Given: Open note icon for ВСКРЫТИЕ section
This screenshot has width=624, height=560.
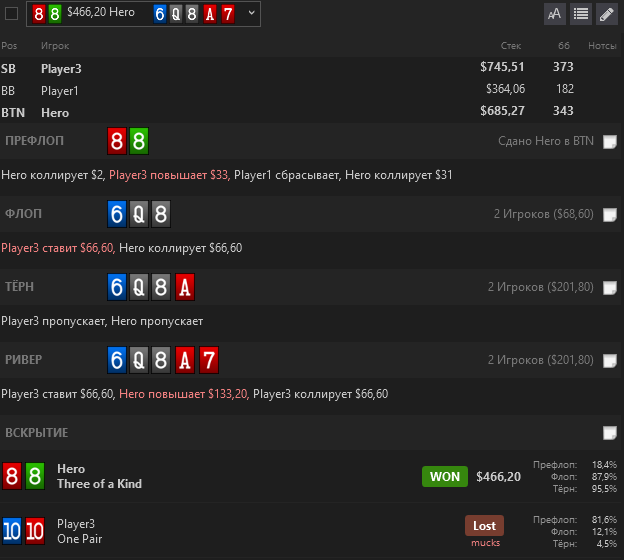Looking at the screenshot, I should point(610,433).
